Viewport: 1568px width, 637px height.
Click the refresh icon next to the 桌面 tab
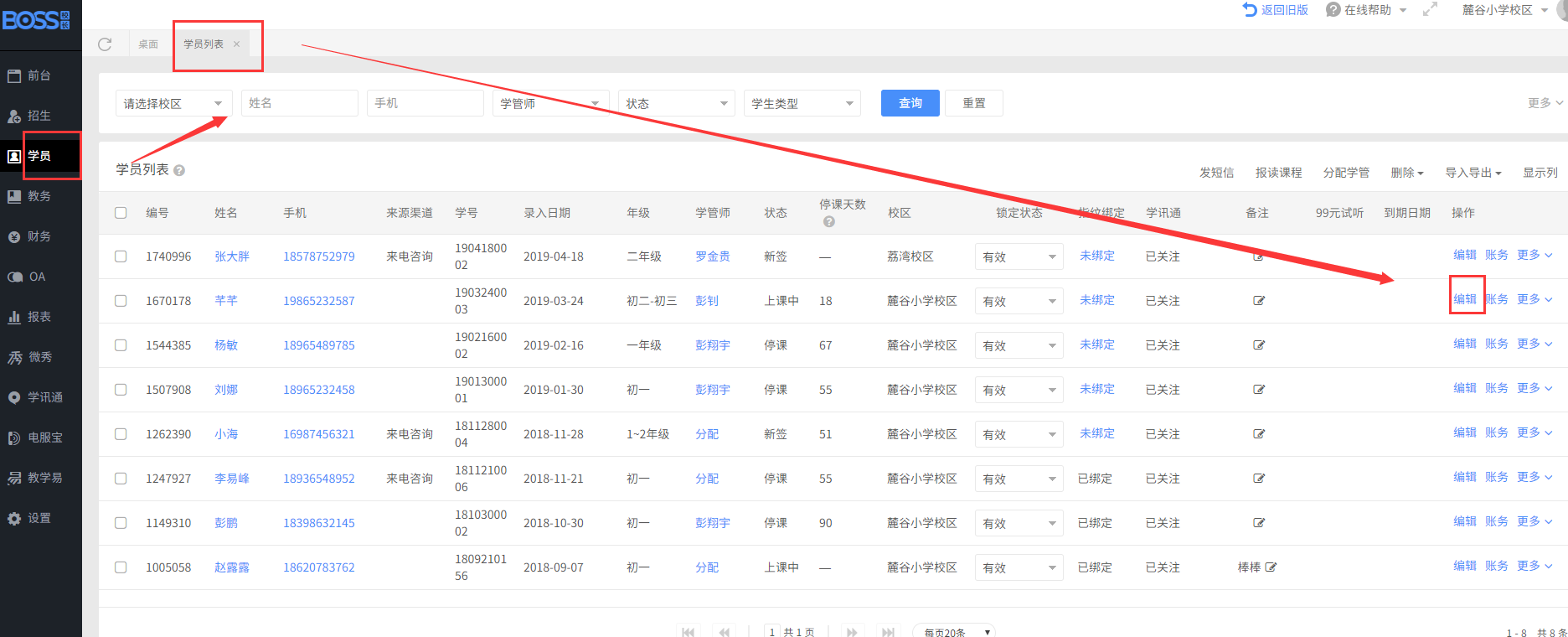(105, 44)
